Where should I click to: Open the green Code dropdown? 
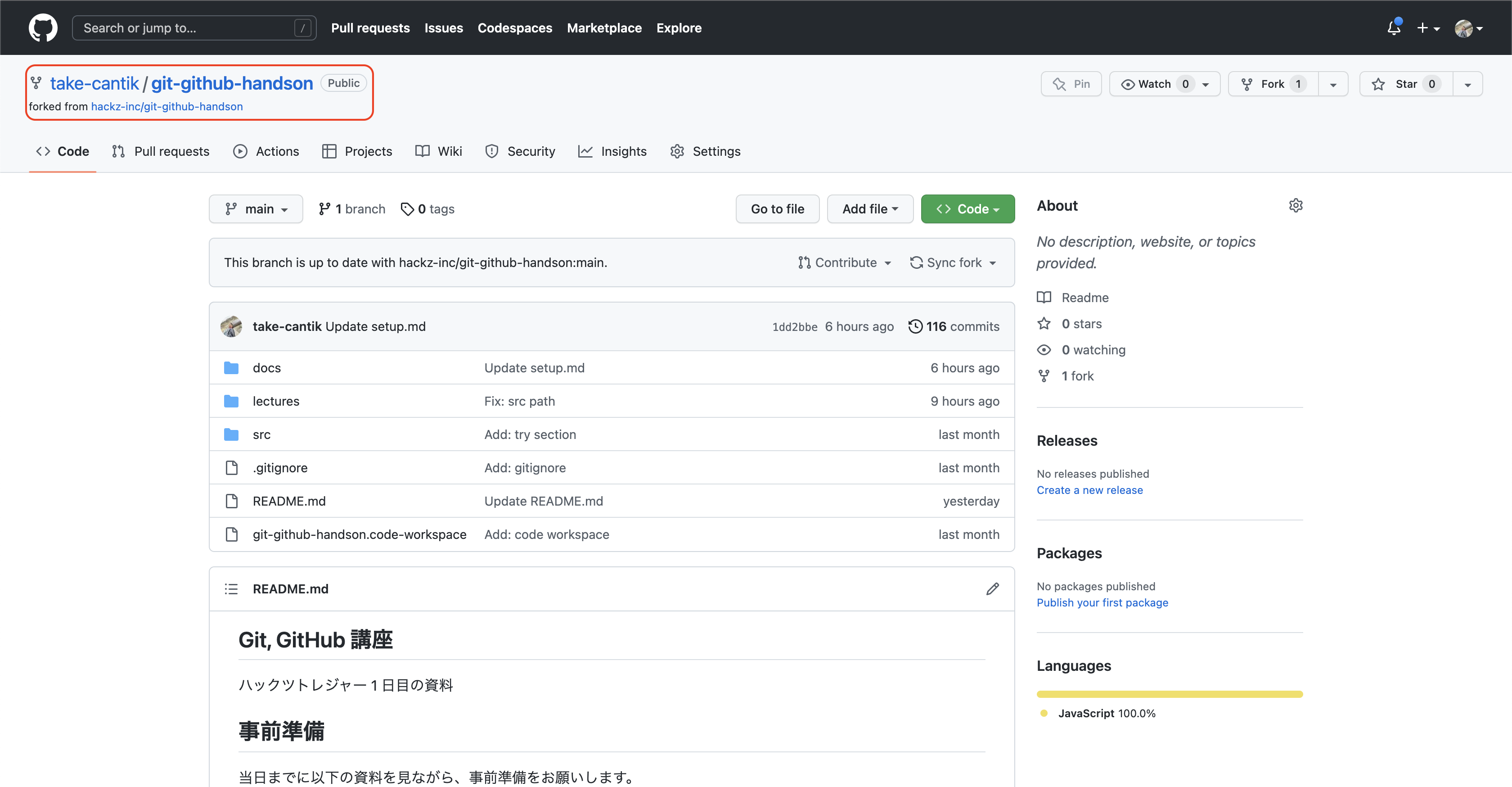[967, 209]
